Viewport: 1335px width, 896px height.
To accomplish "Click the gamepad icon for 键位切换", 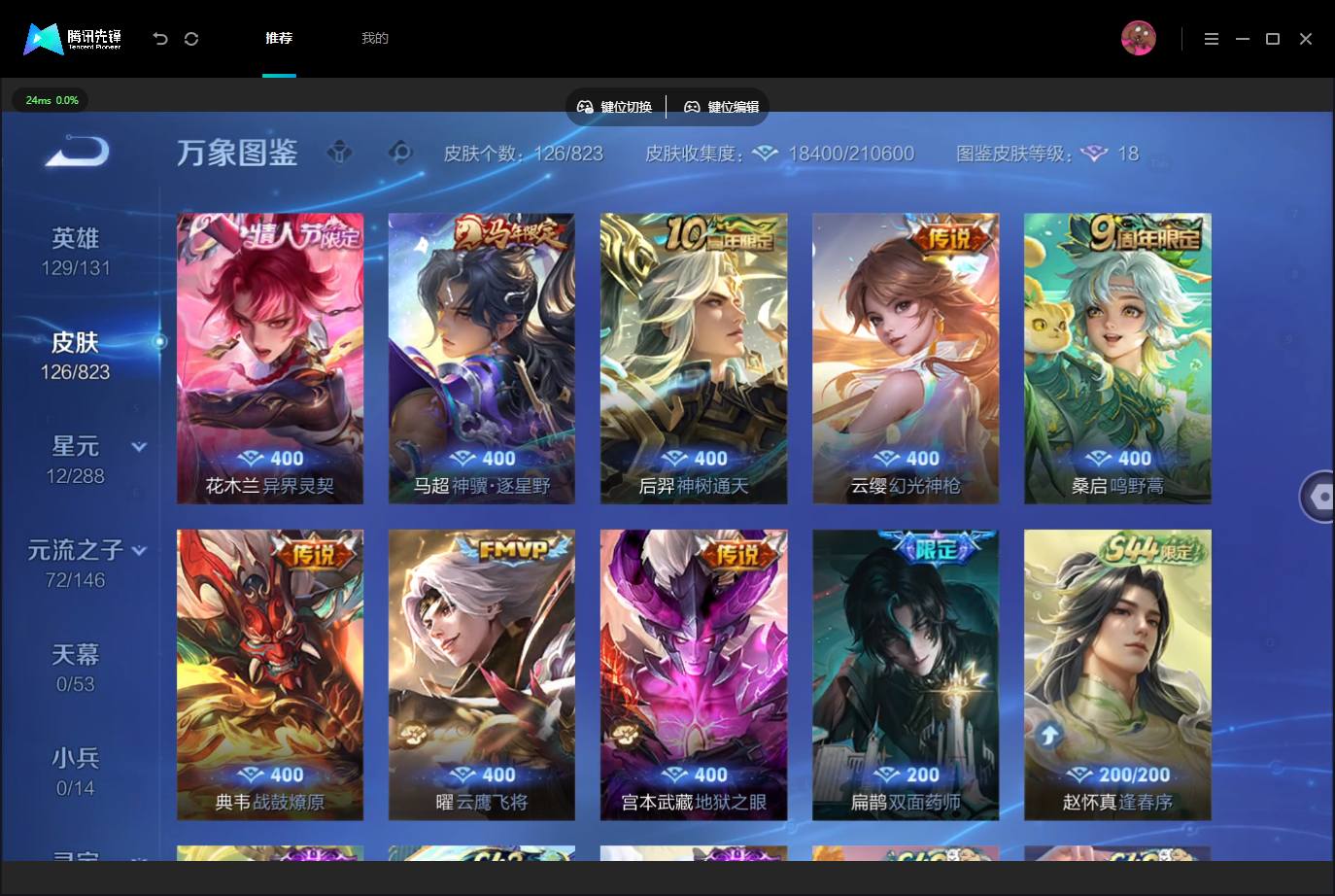I will (585, 107).
